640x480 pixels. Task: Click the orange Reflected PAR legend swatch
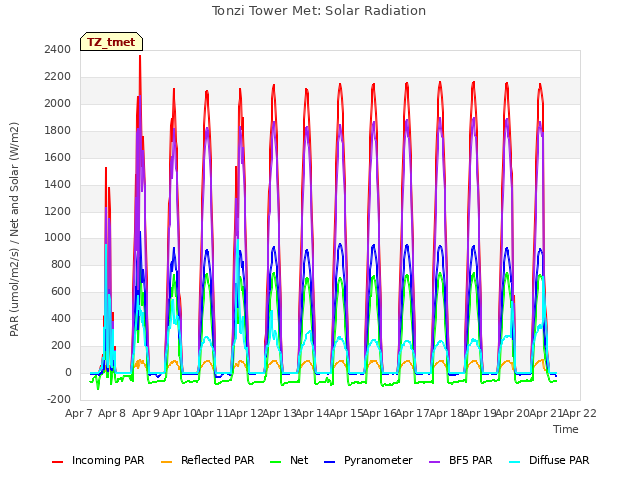pos(167,462)
